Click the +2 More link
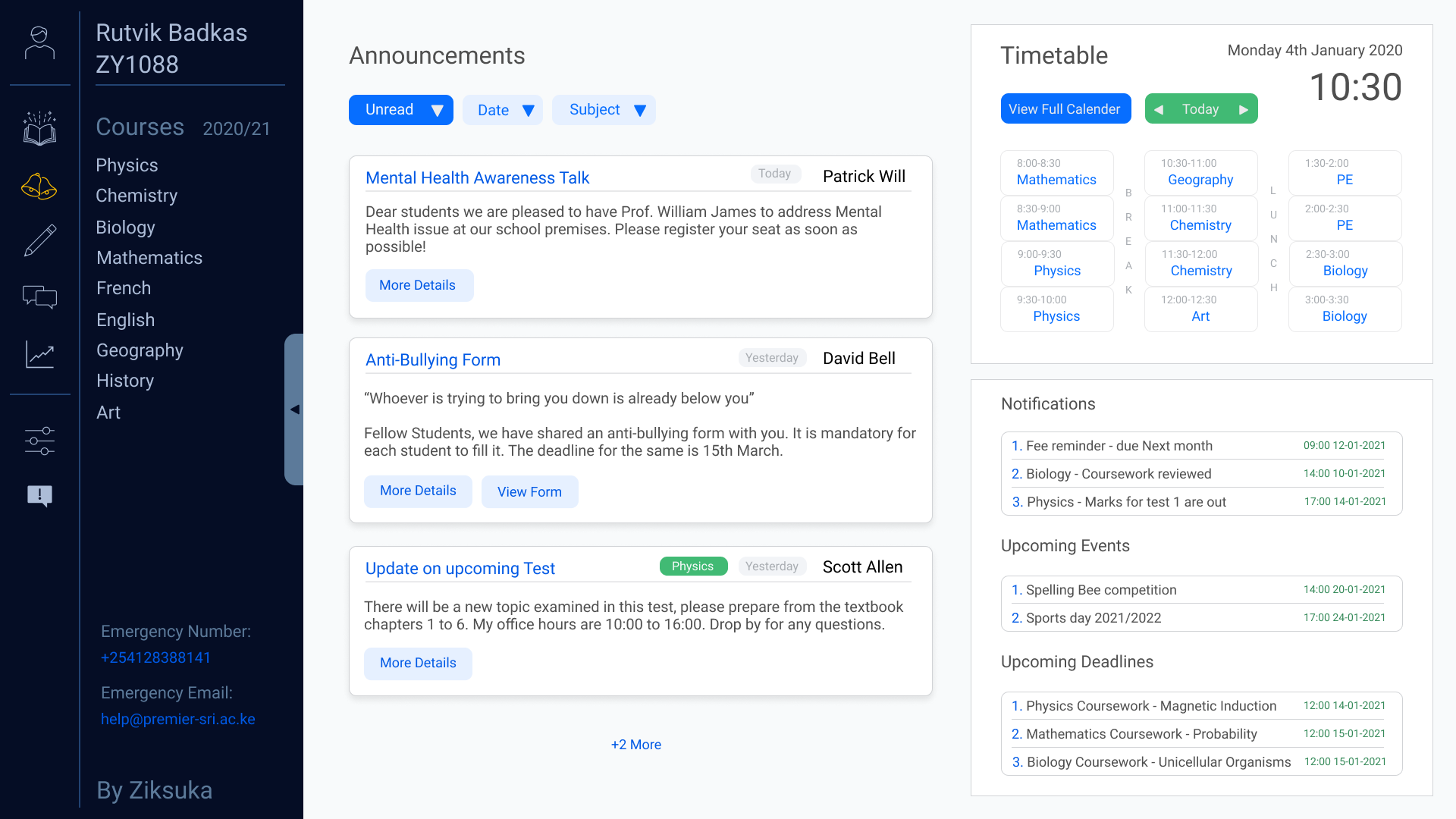 tap(635, 745)
